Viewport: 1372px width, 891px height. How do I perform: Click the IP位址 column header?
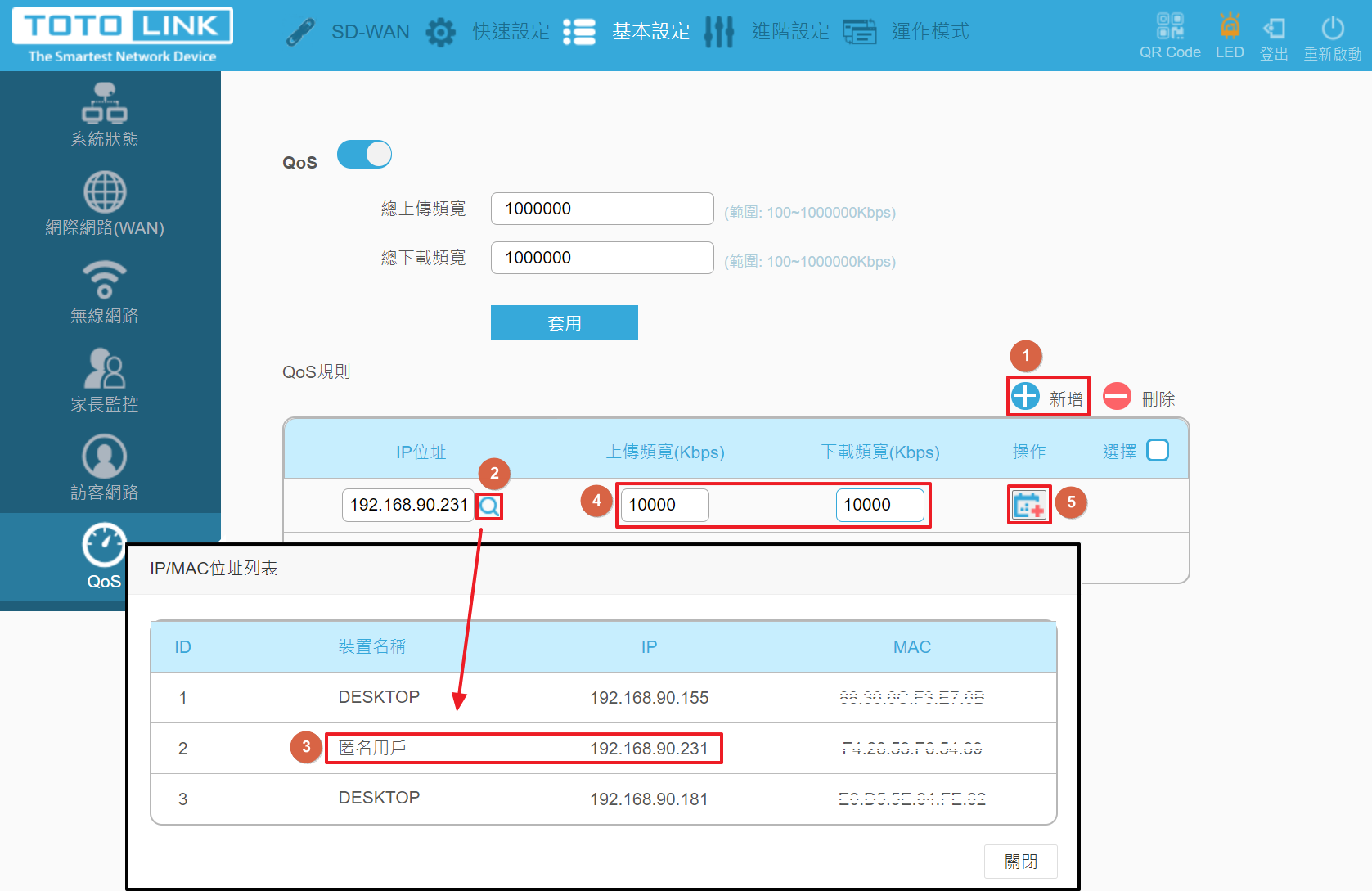pyautogui.click(x=421, y=452)
